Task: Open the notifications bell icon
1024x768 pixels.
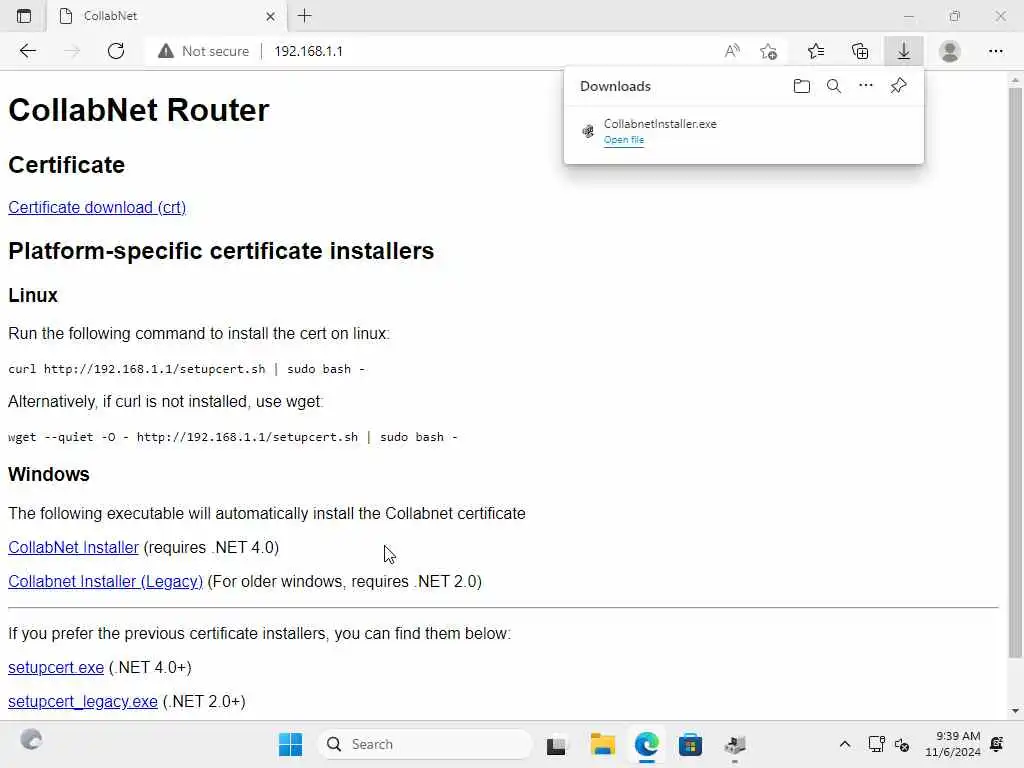Action: point(997,744)
